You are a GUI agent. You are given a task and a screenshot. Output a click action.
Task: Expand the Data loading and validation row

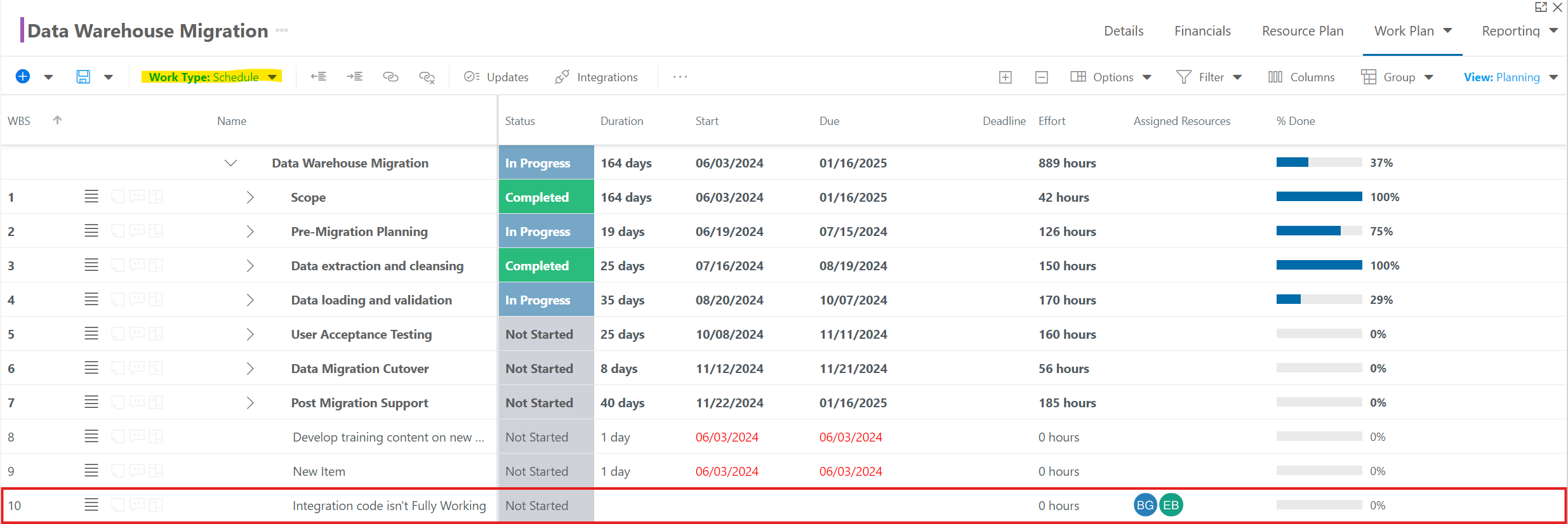(250, 300)
